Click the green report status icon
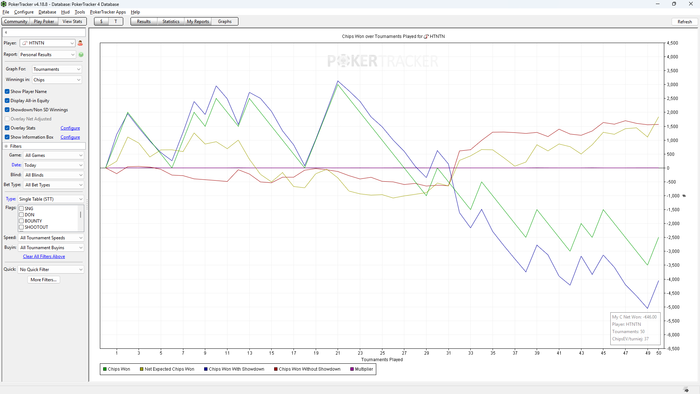Screen dimensions: 700x394 [81, 55]
